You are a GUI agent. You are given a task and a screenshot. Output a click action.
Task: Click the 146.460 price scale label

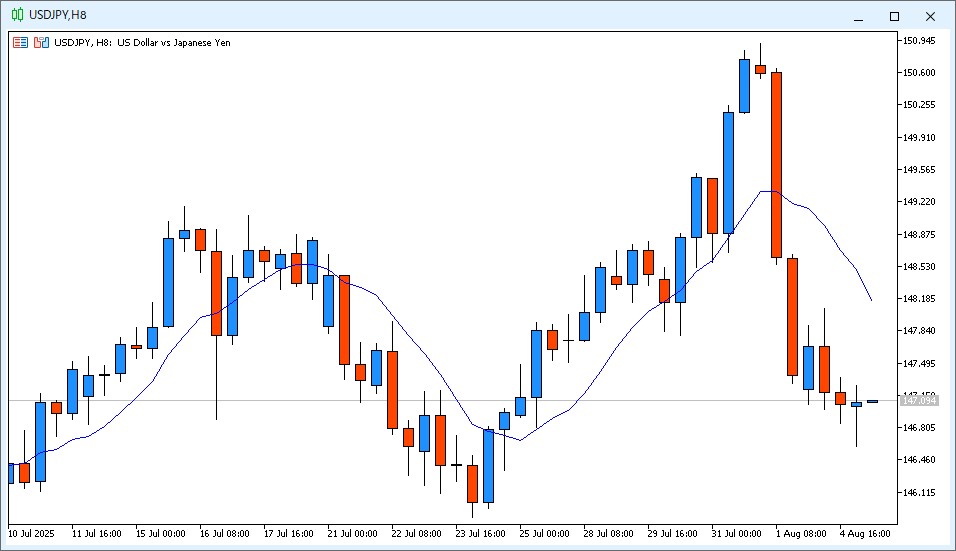[919, 460]
